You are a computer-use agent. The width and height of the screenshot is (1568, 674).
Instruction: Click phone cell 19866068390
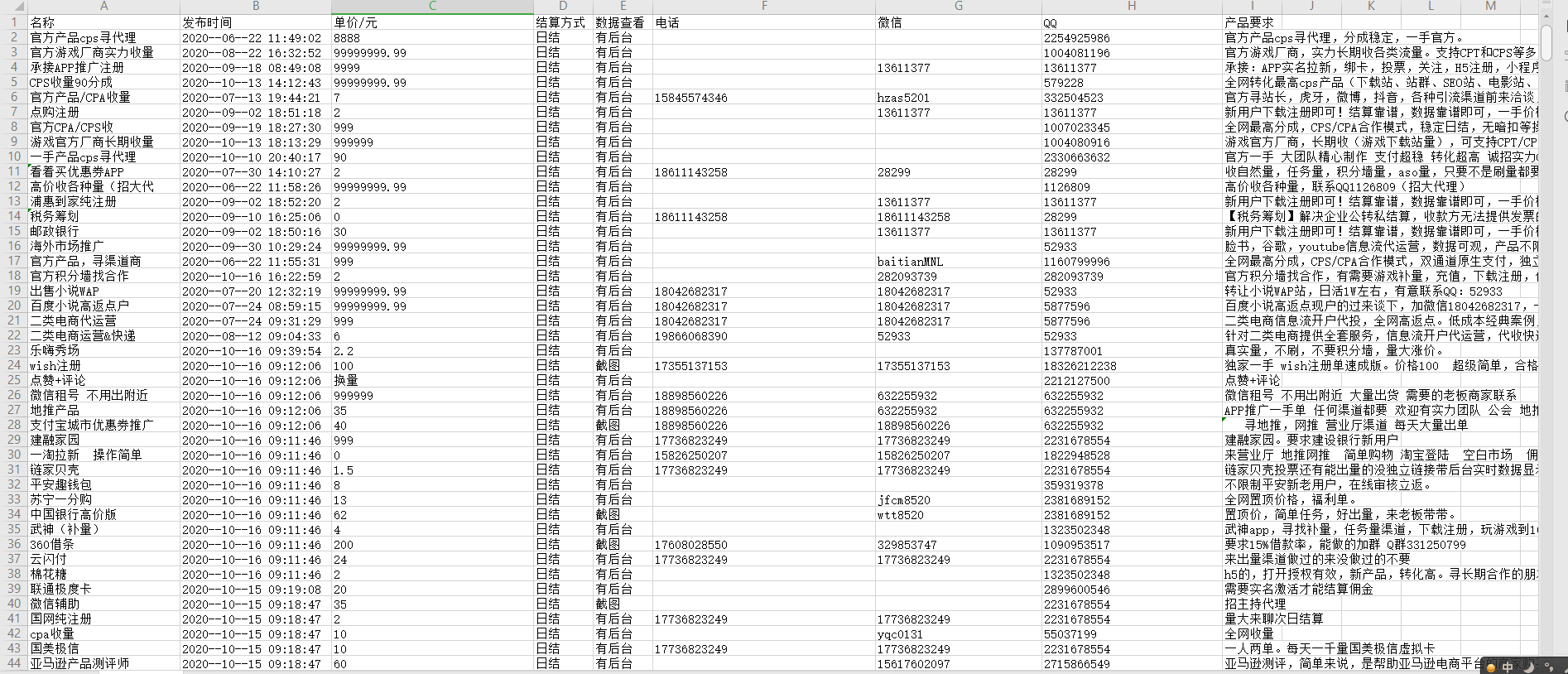[764, 335]
